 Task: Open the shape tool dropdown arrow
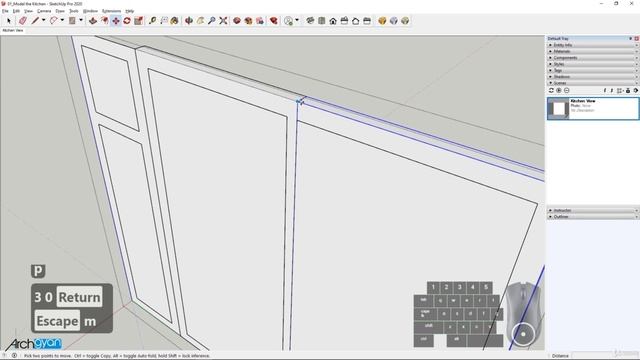tap(81, 20)
